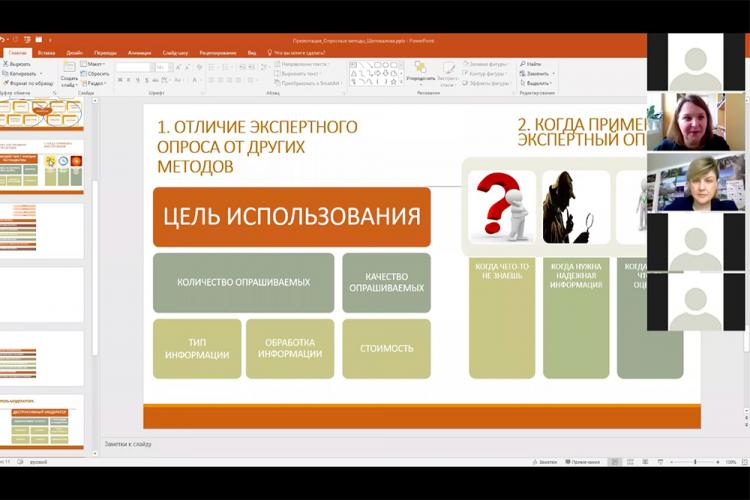Click the Создать слайд new slide icon
Viewport: 750px width, 500px height.
coord(69,67)
